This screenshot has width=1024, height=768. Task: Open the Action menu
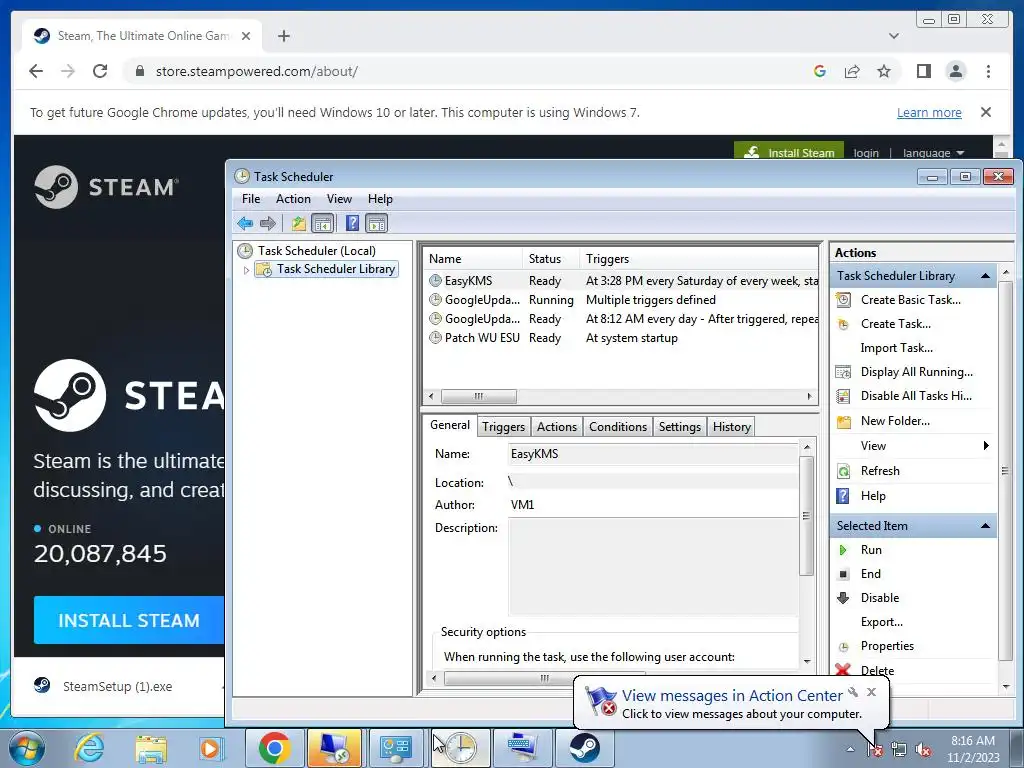[293, 199]
